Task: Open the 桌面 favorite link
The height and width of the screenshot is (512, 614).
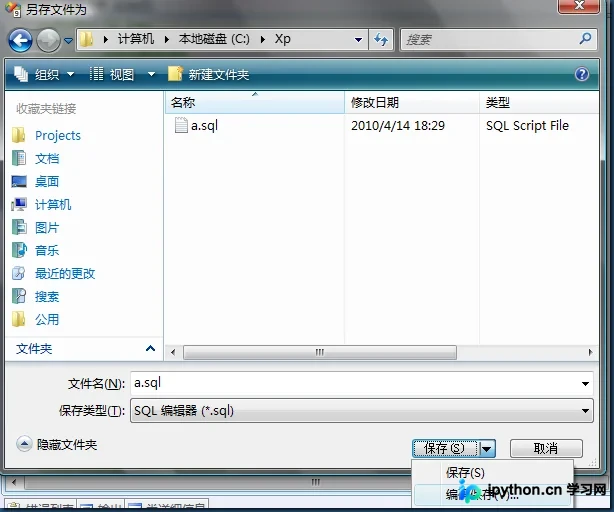Action: 47,182
